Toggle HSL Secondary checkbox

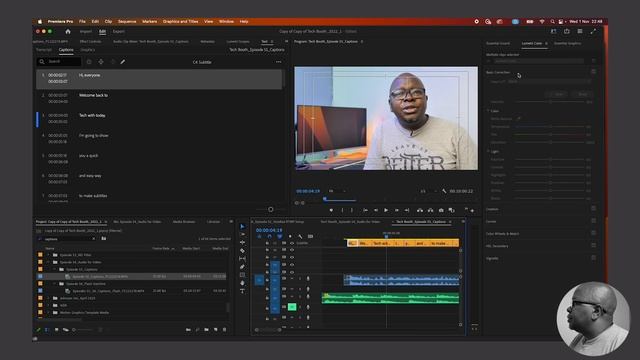click(593, 245)
